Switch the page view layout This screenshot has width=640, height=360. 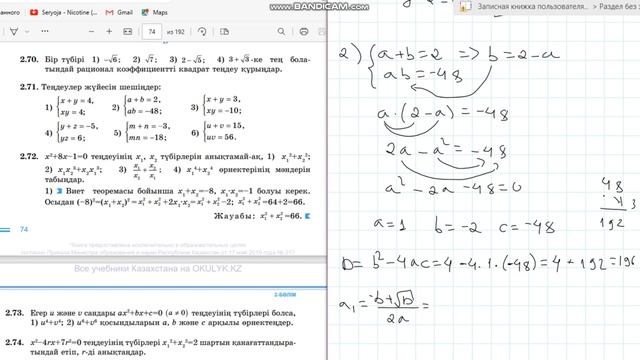[224, 31]
